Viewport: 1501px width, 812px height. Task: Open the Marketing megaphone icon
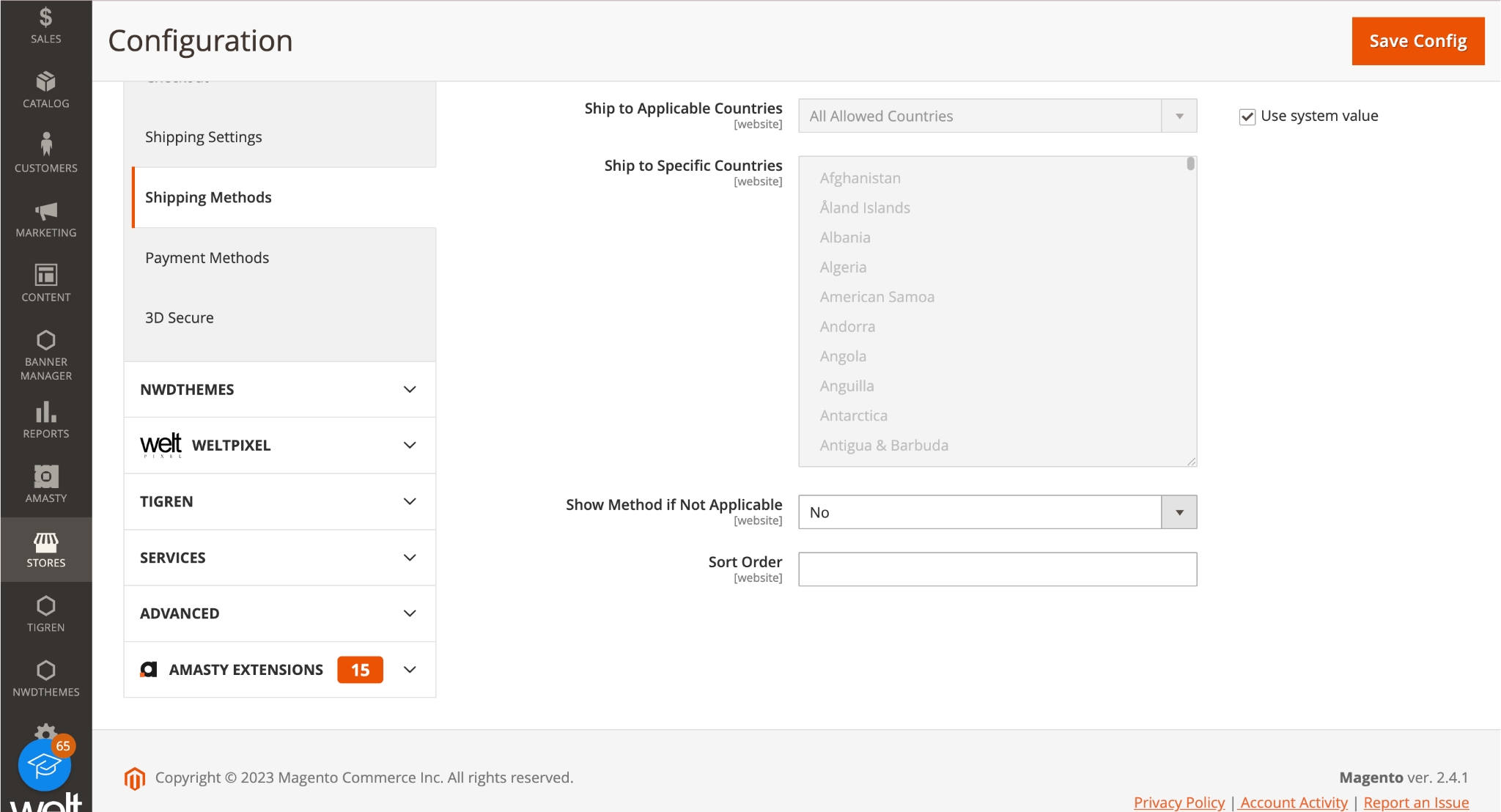pos(45,211)
